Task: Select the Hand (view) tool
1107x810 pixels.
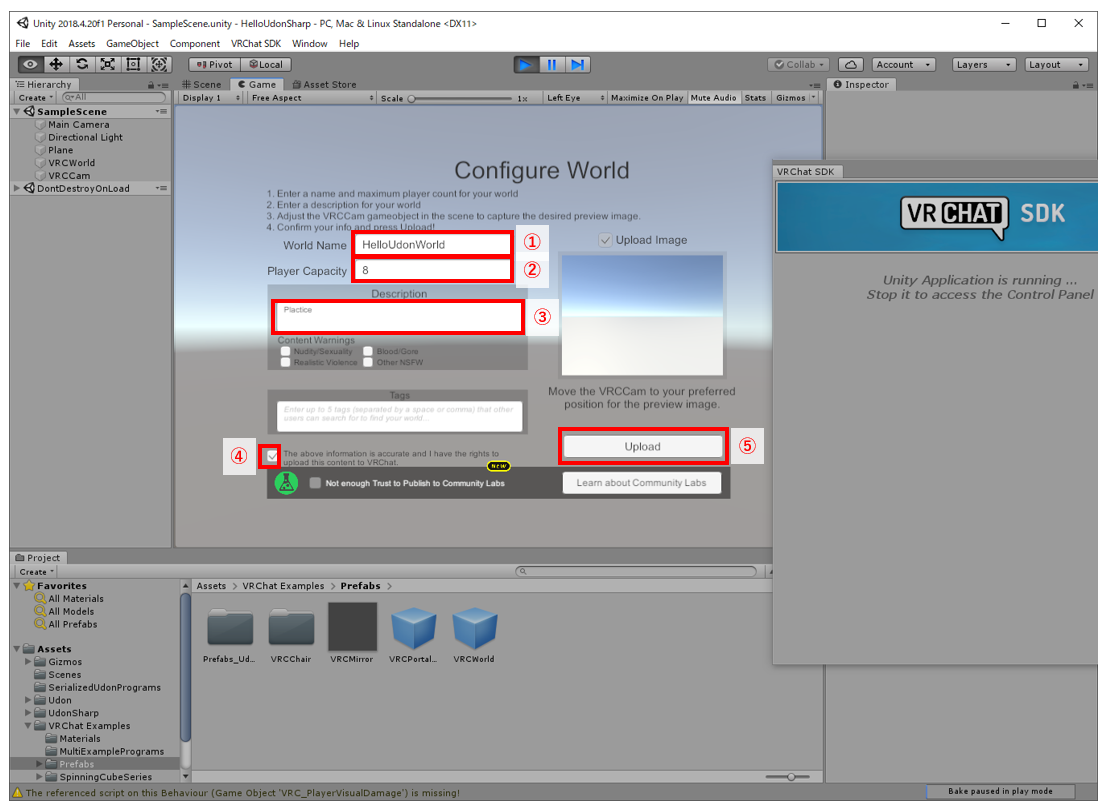Action: click(30, 64)
